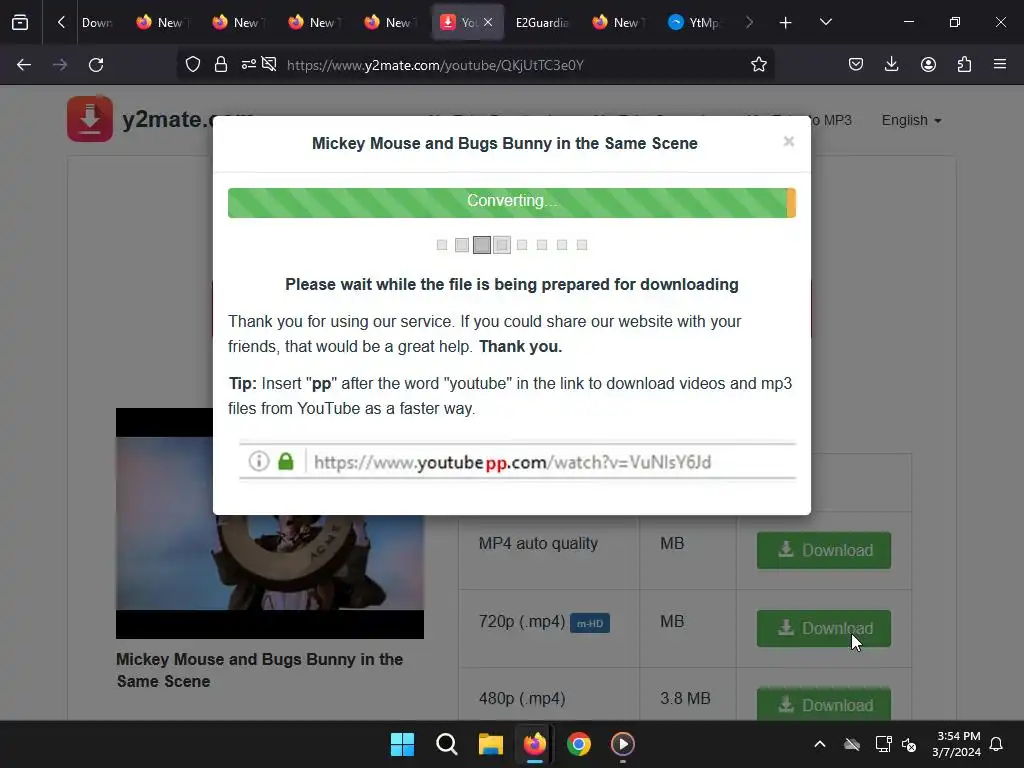
Task: Open the Firefox downloads panel
Action: 891,65
